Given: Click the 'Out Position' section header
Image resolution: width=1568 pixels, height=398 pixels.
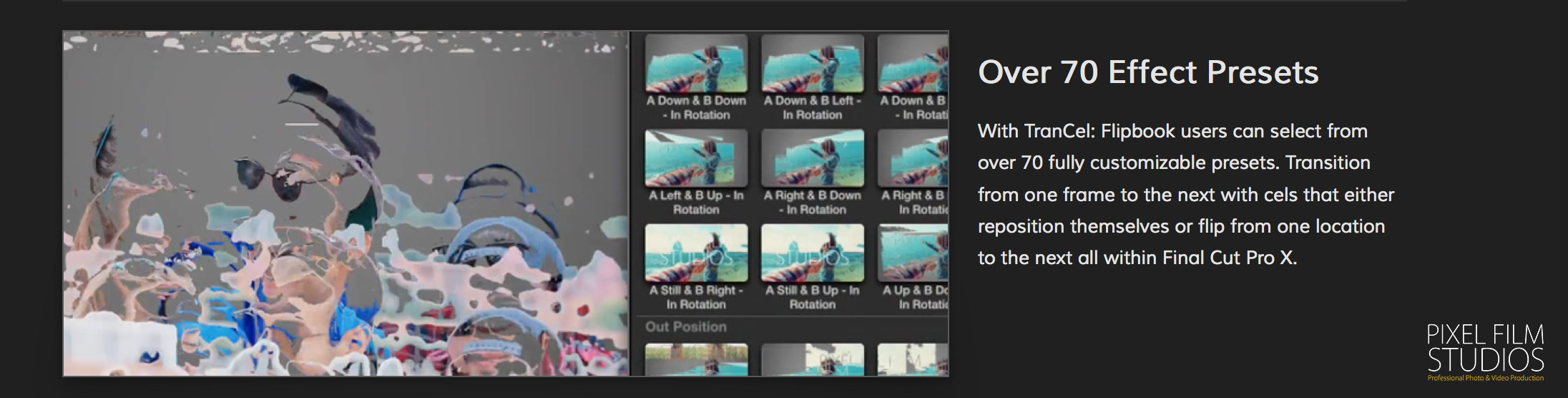Looking at the screenshot, I should click(x=686, y=327).
